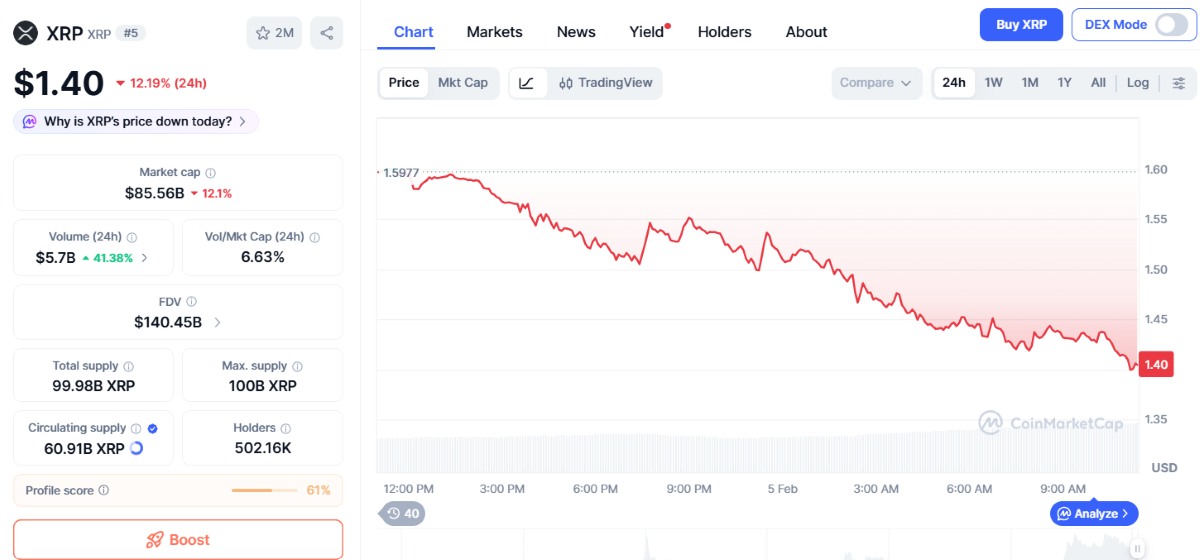Expand Volume (24h) details chevron
This screenshot has height=560, width=1200.
pyautogui.click(x=145, y=258)
